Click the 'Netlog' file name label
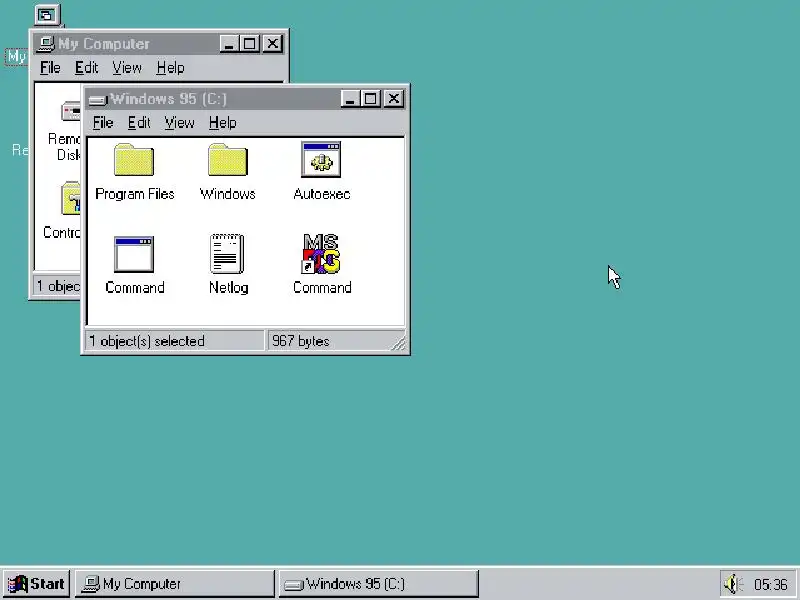 pos(229,288)
